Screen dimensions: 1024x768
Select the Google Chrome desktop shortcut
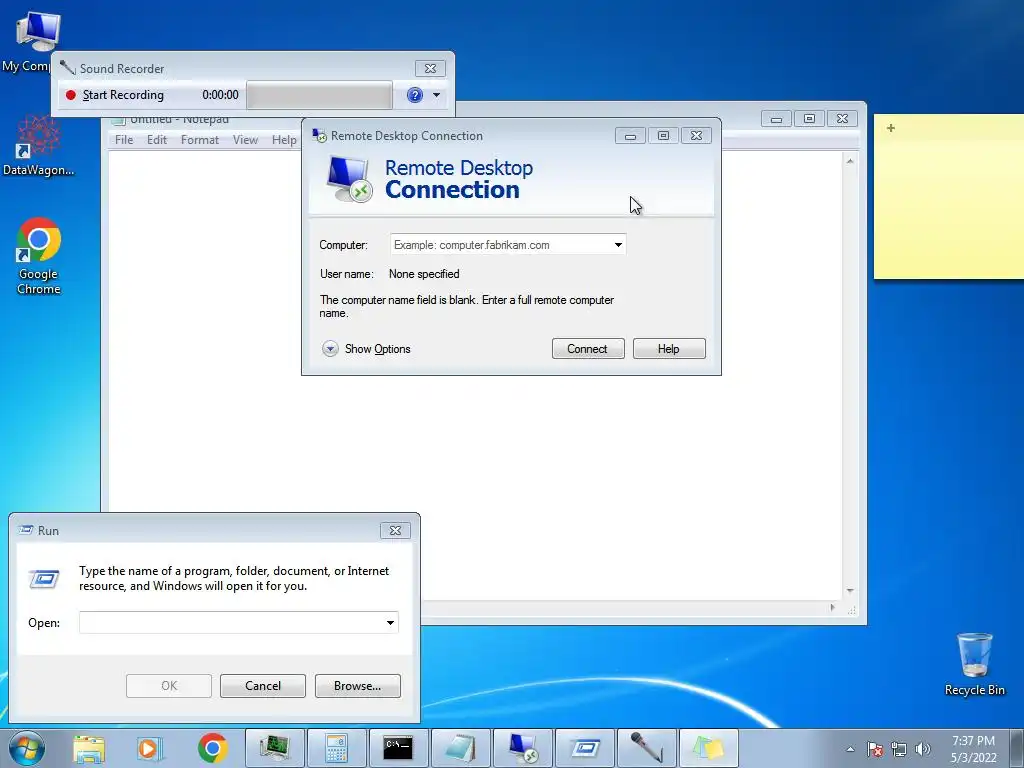pos(38,256)
